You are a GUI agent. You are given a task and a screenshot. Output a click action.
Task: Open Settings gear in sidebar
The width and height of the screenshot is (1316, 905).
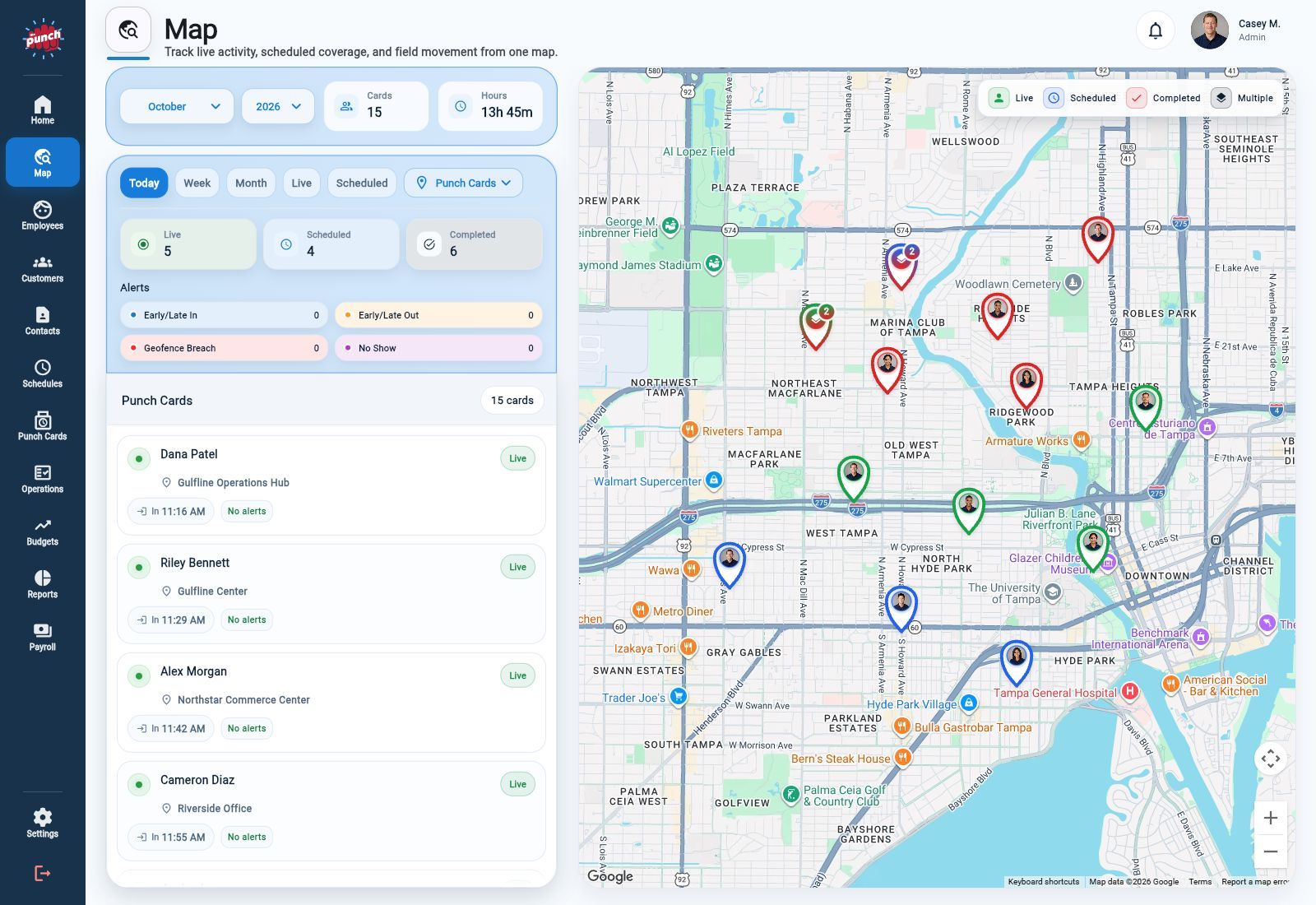click(x=43, y=823)
